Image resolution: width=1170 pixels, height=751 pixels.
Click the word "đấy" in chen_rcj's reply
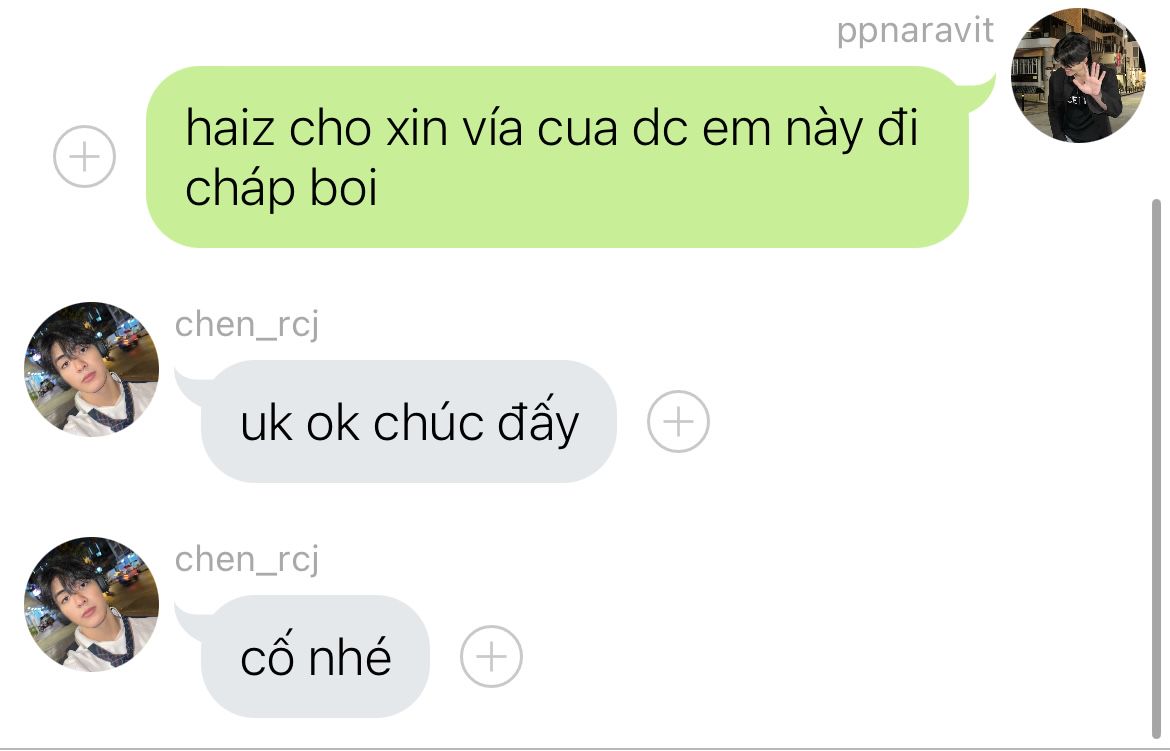click(538, 423)
